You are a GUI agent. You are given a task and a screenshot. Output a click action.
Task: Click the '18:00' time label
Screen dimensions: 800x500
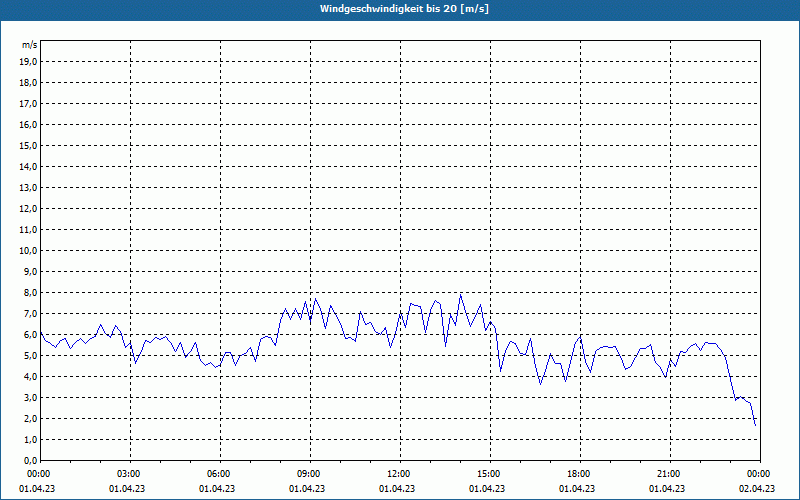[580, 474]
